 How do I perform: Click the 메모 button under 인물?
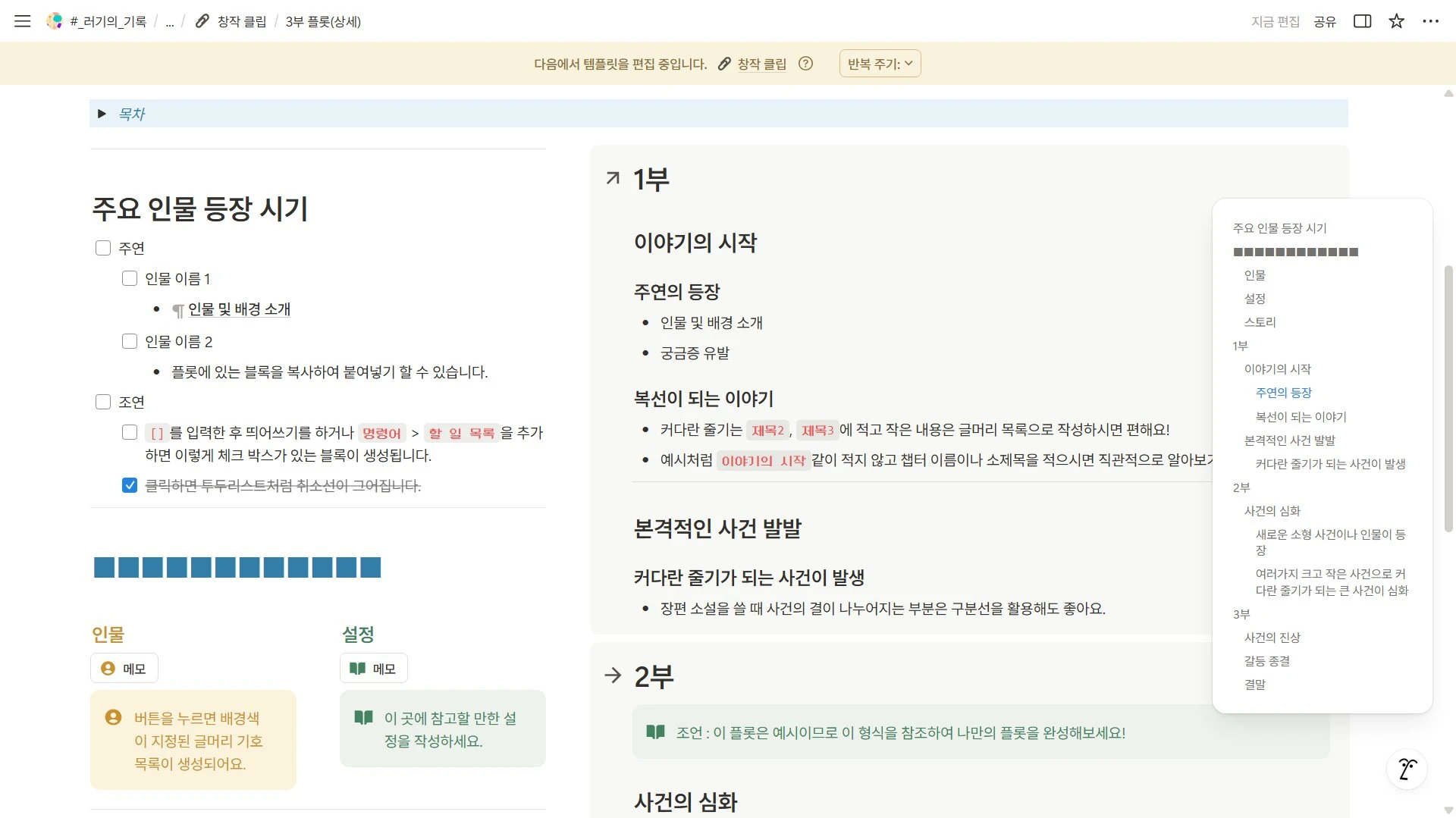click(x=124, y=669)
